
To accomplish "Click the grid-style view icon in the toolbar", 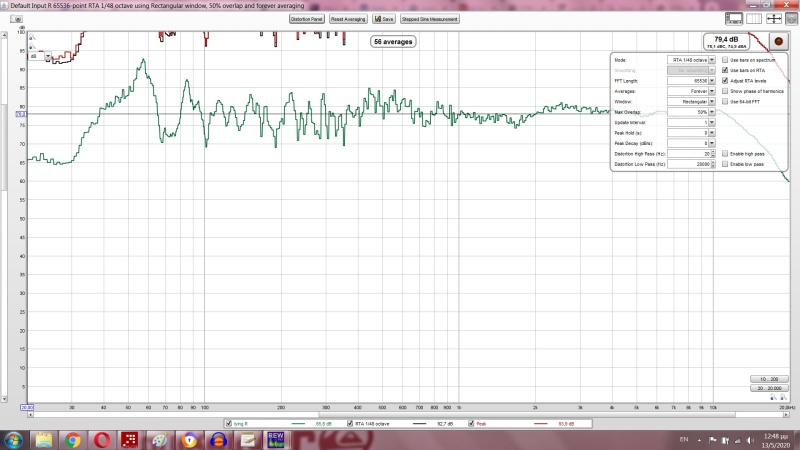I will [x=753, y=19].
